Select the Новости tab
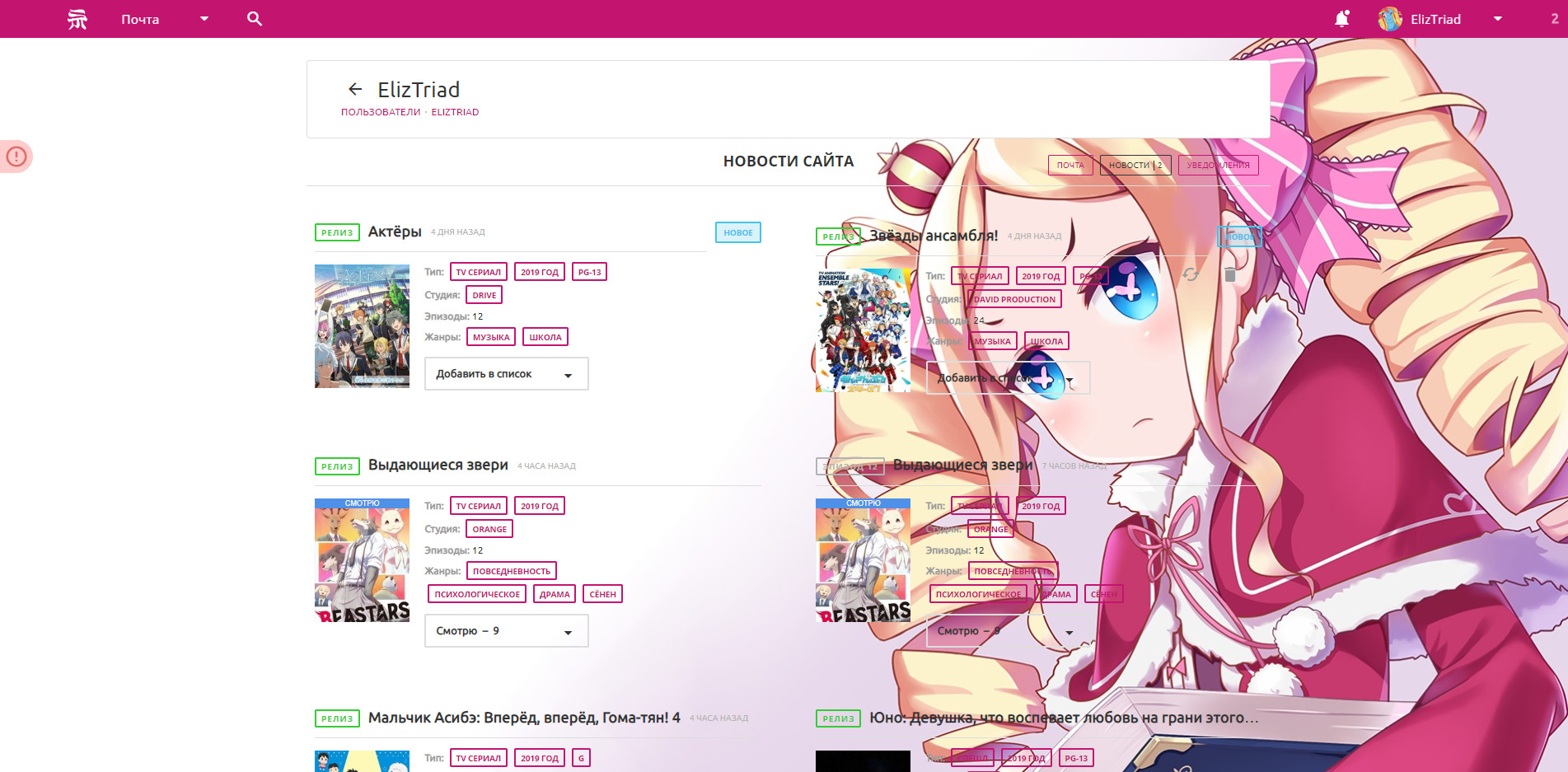Screen dimensions: 1568x772 pyautogui.click(x=1135, y=166)
